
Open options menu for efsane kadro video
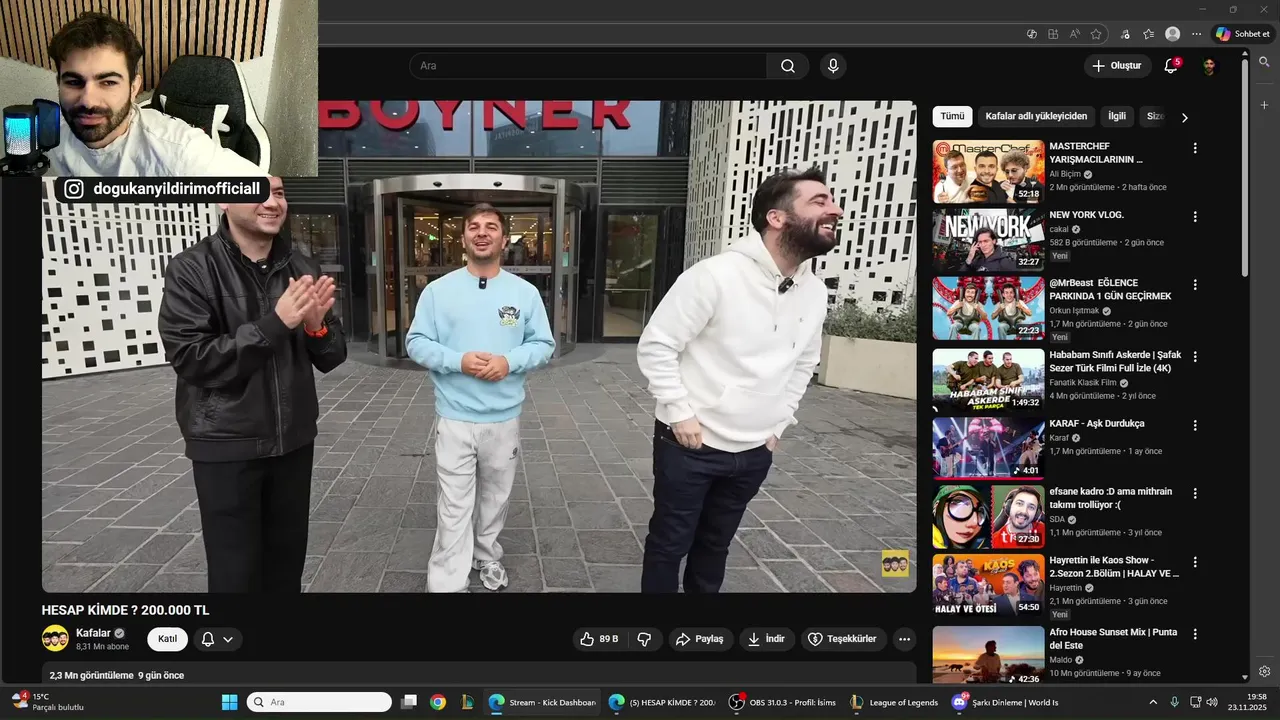[1194, 493]
